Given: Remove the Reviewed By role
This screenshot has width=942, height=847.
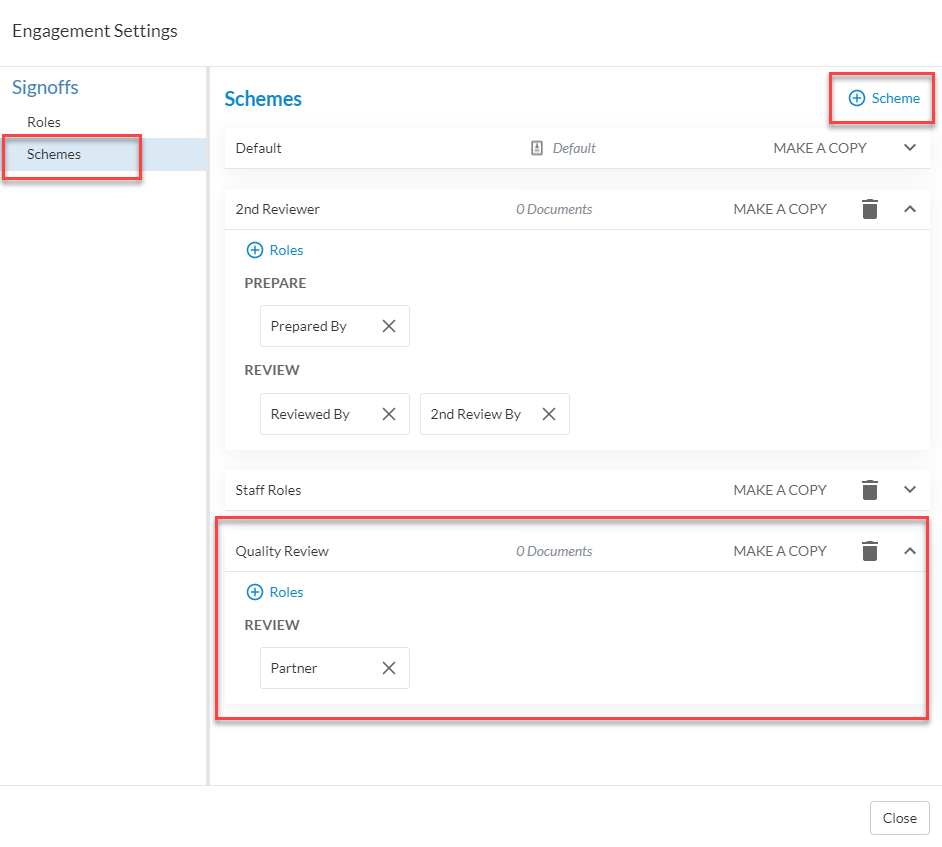Looking at the screenshot, I should [389, 414].
